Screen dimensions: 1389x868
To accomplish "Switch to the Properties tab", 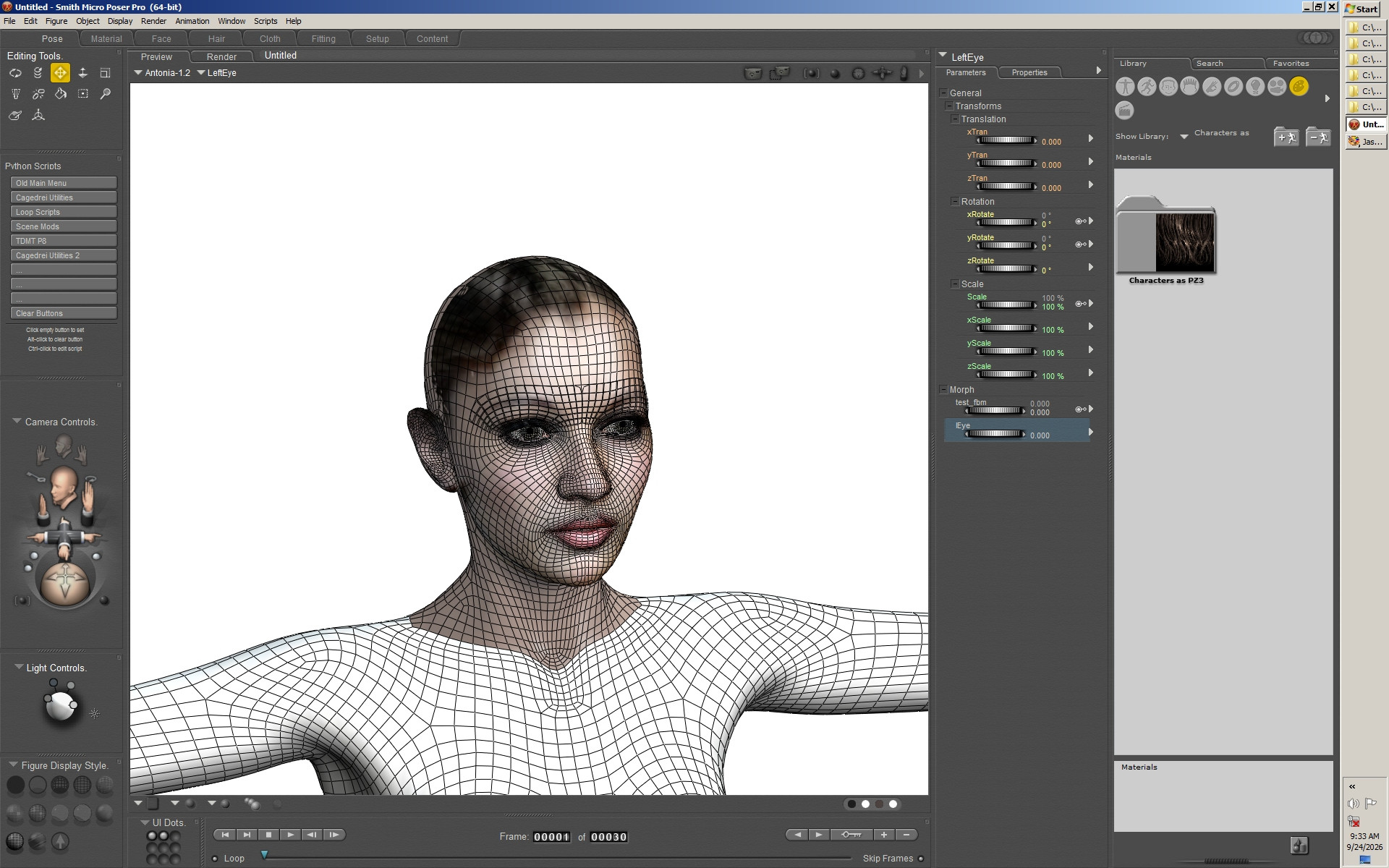I will pos(1029,72).
